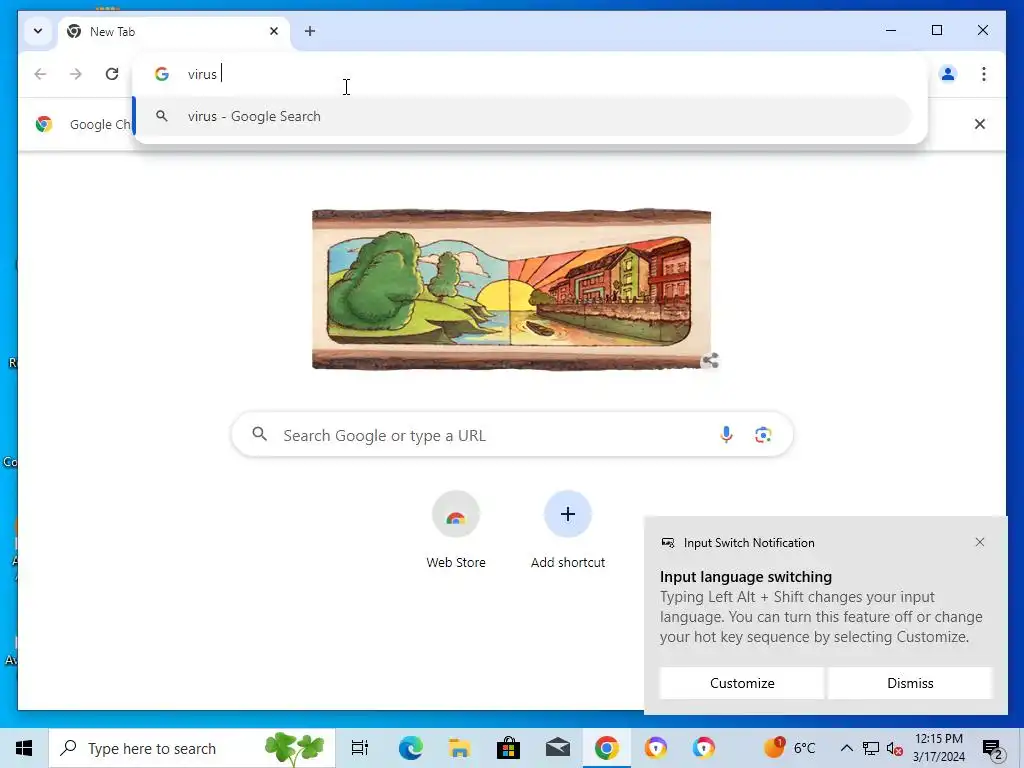This screenshot has width=1024, height=768.
Task: Click the Google G icon in address bar
Action: 162,74
